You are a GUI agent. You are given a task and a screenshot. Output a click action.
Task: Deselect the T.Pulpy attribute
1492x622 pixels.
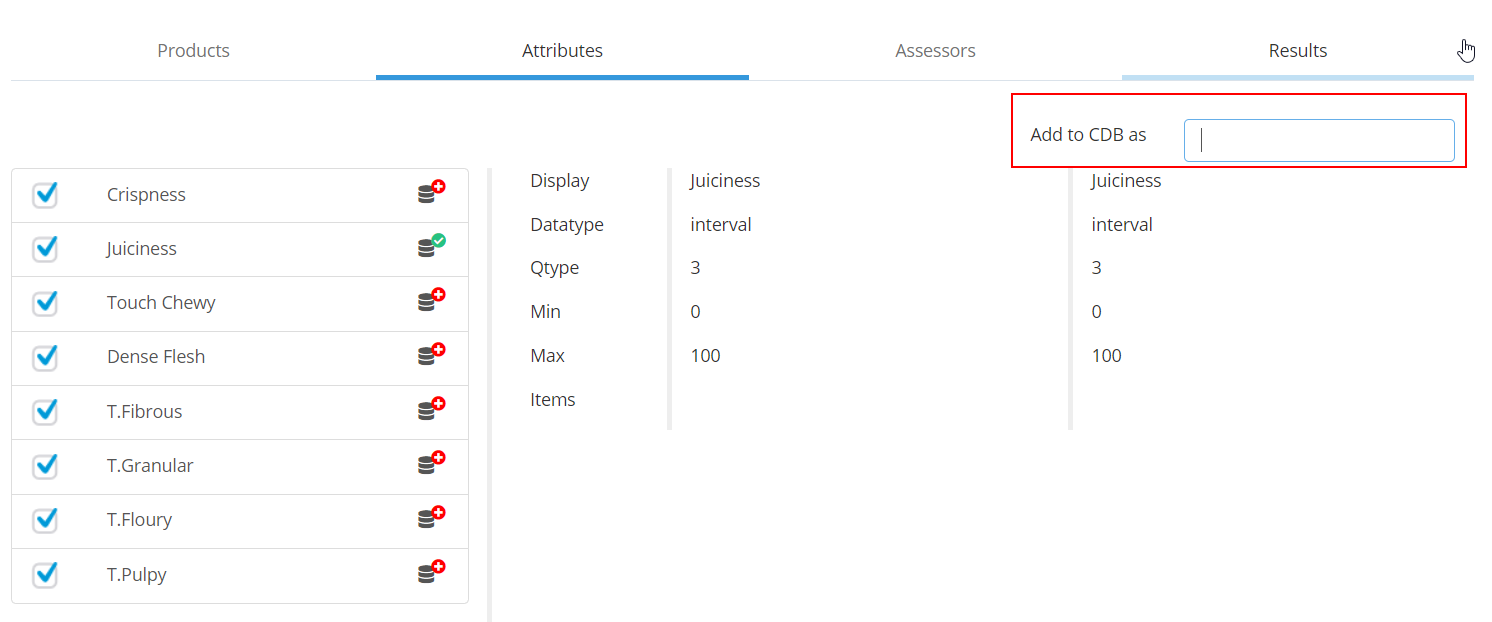[45, 573]
